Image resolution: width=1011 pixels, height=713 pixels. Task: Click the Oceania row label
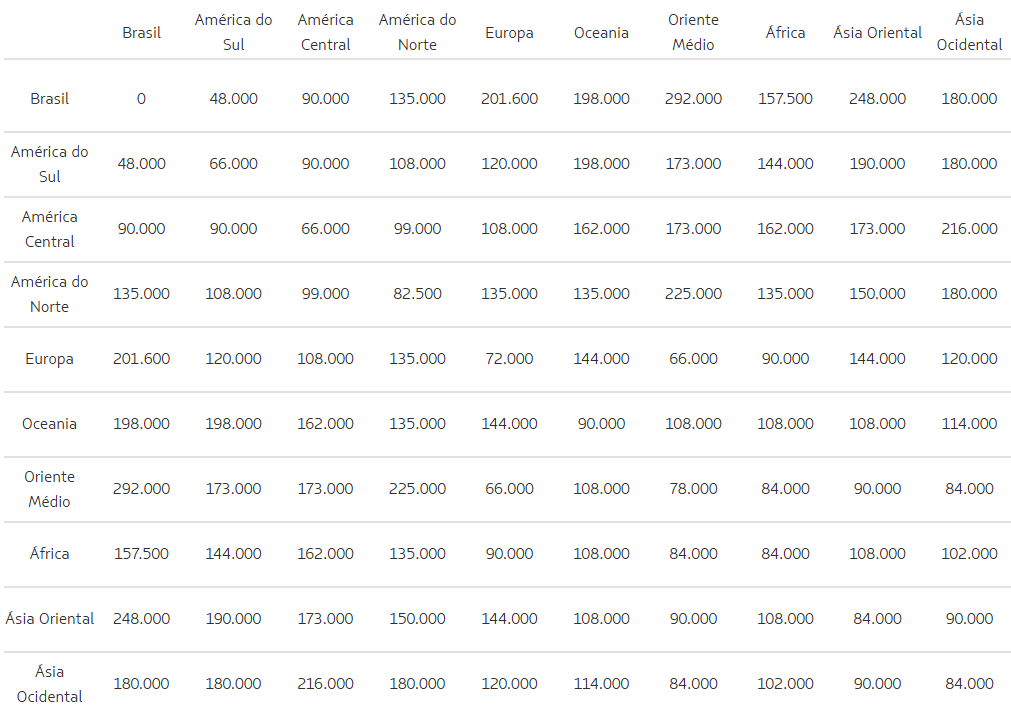point(50,423)
